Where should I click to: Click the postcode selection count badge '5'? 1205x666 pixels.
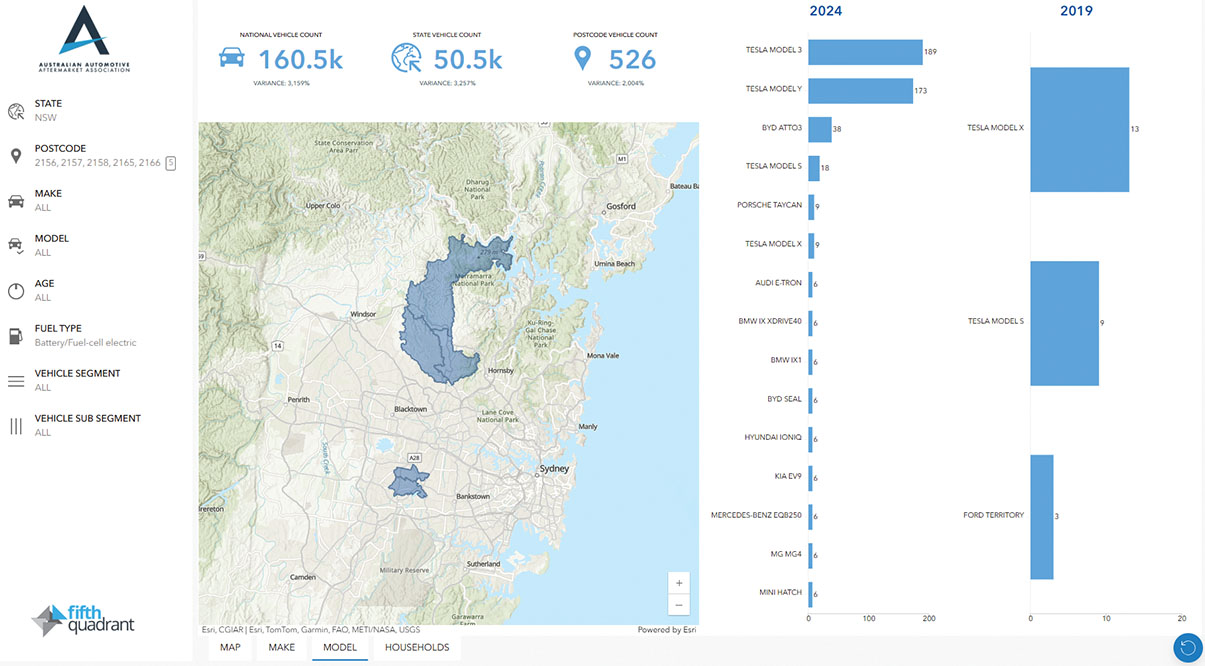[x=171, y=163]
